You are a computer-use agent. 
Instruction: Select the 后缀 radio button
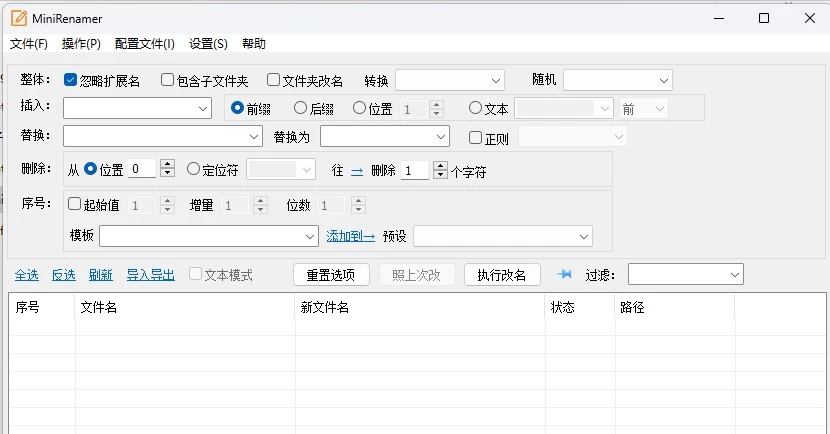[300, 108]
